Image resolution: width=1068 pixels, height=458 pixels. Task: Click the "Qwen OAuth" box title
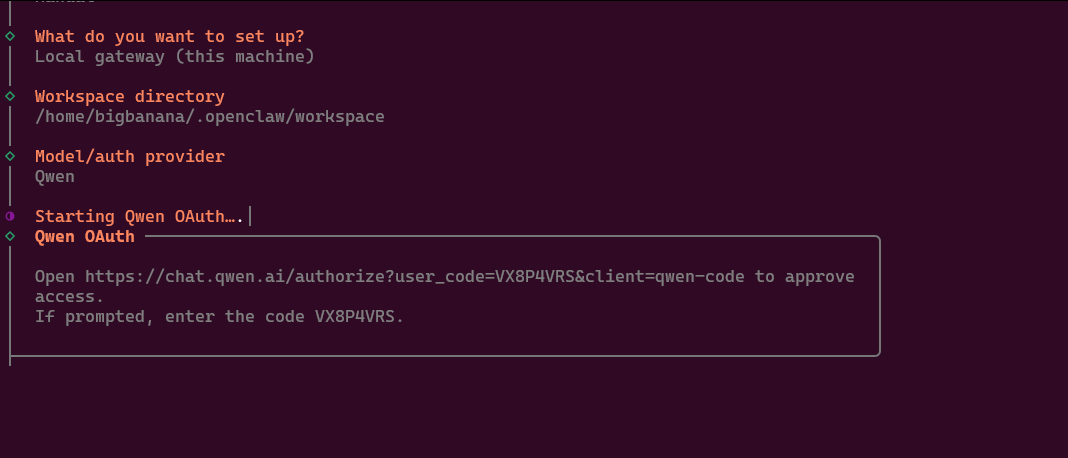pyautogui.click(x=84, y=237)
